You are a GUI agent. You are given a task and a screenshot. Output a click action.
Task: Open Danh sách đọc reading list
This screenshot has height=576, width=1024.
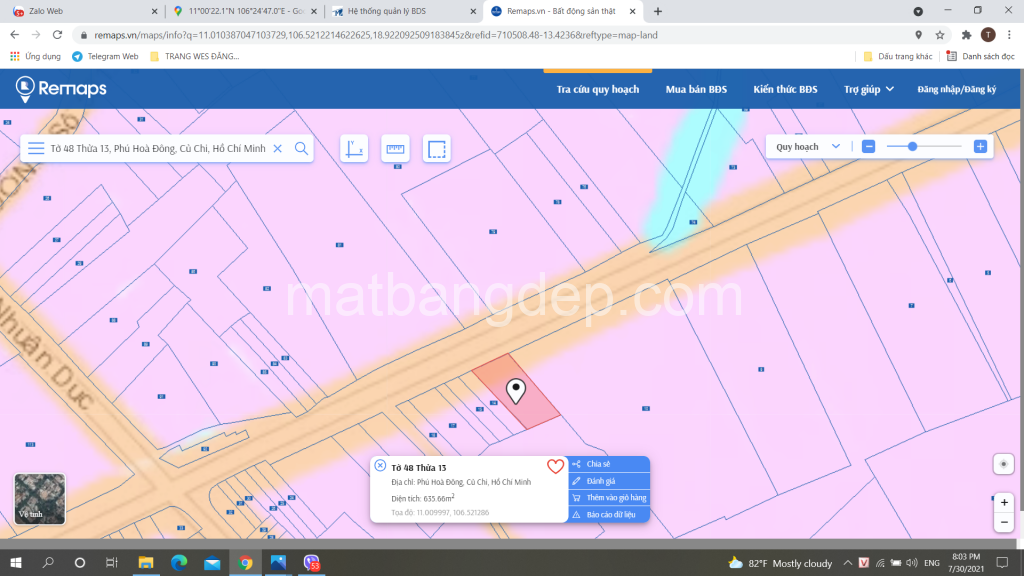click(x=980, y=57)
